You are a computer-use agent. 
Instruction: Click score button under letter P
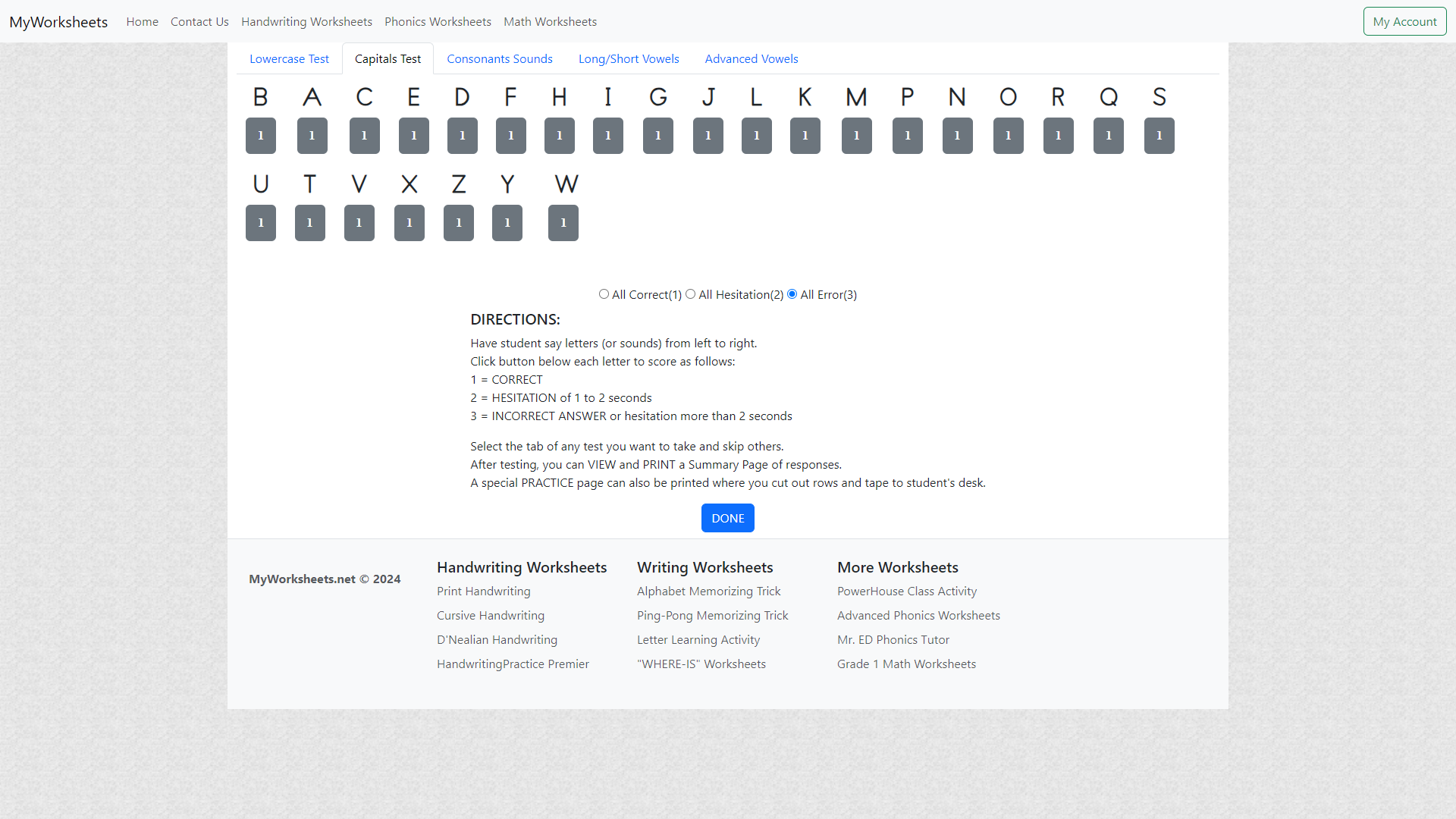(x=908, y=136)
